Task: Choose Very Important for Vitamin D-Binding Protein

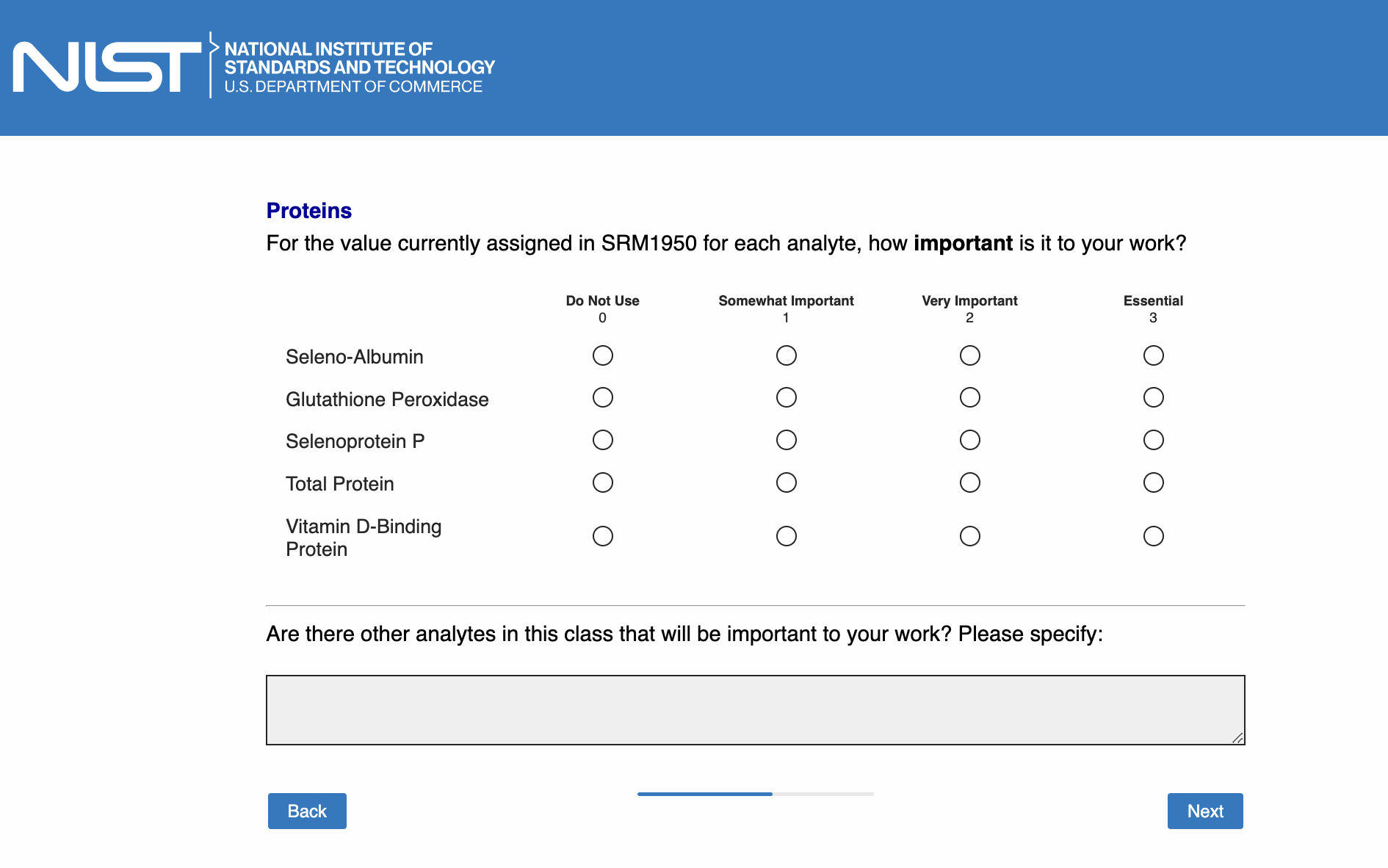Action: click(x=969, y=536)
